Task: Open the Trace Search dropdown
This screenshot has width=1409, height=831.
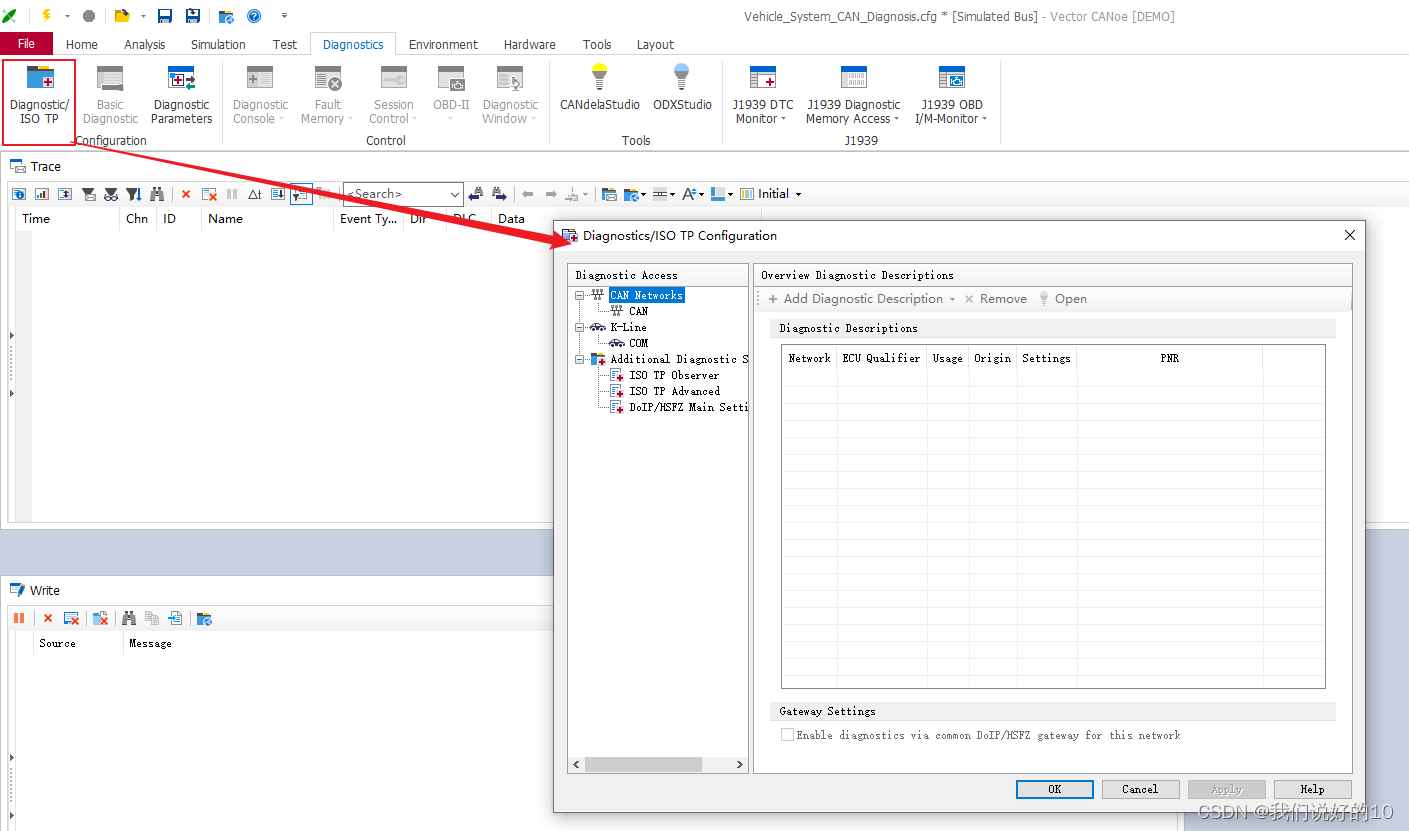Action: [x=455, y=194]
